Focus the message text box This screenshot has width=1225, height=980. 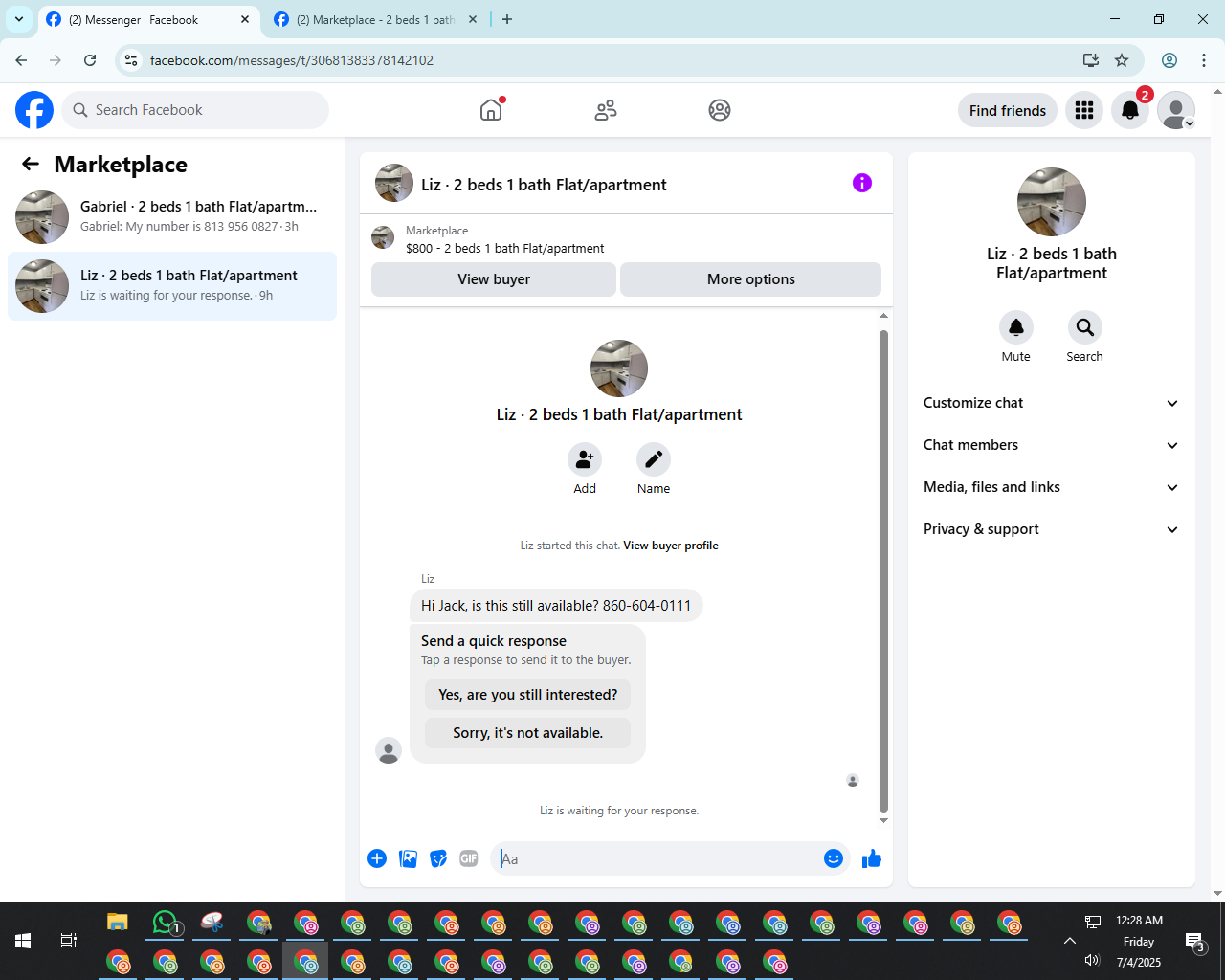pyautogui.click(x=658, y=858)
